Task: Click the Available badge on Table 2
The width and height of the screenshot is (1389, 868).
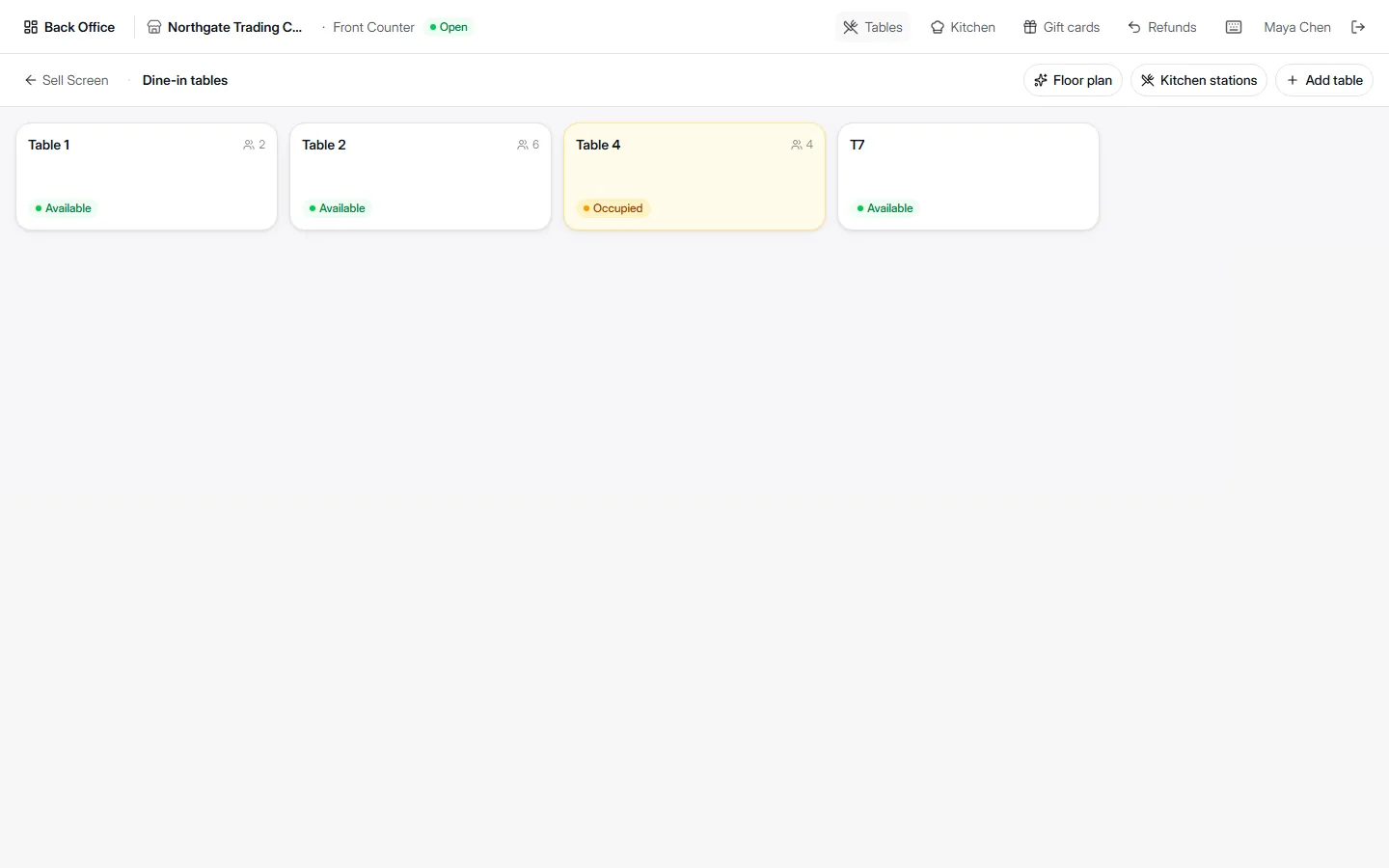Action: point(338,208)
